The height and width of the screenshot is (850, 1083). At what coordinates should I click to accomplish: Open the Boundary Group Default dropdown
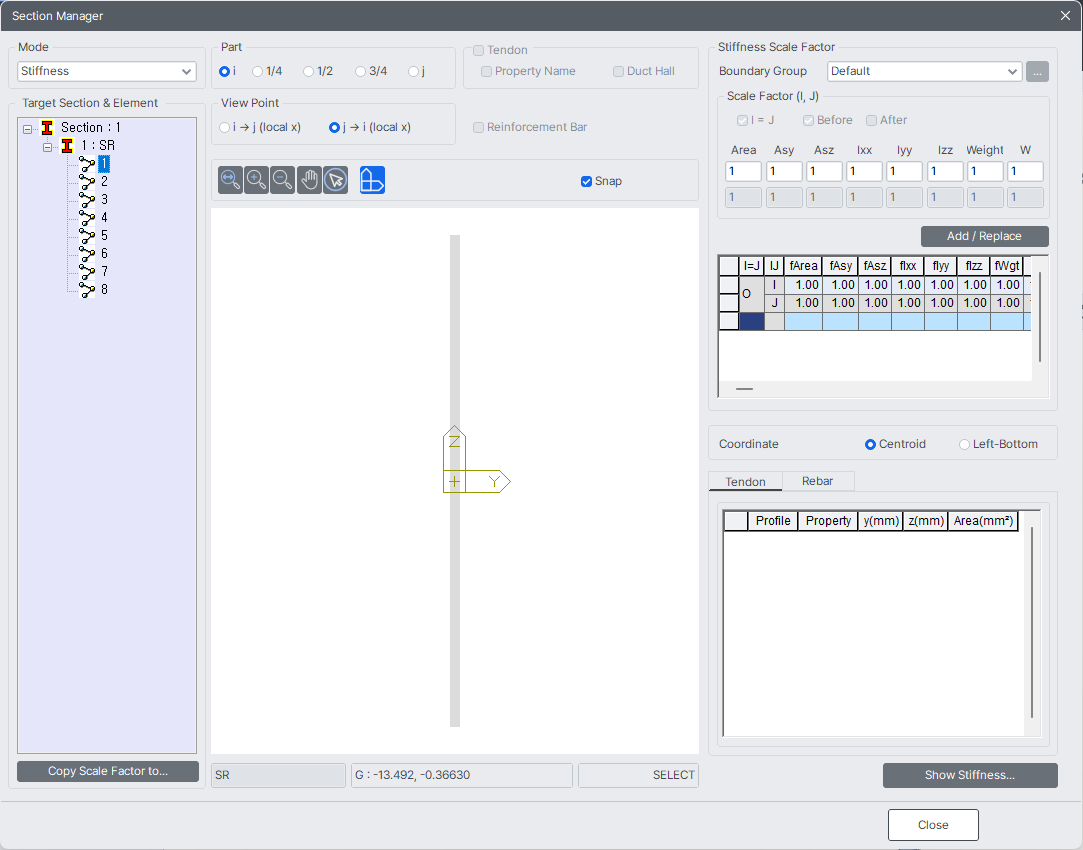click(x=924, y=71)
